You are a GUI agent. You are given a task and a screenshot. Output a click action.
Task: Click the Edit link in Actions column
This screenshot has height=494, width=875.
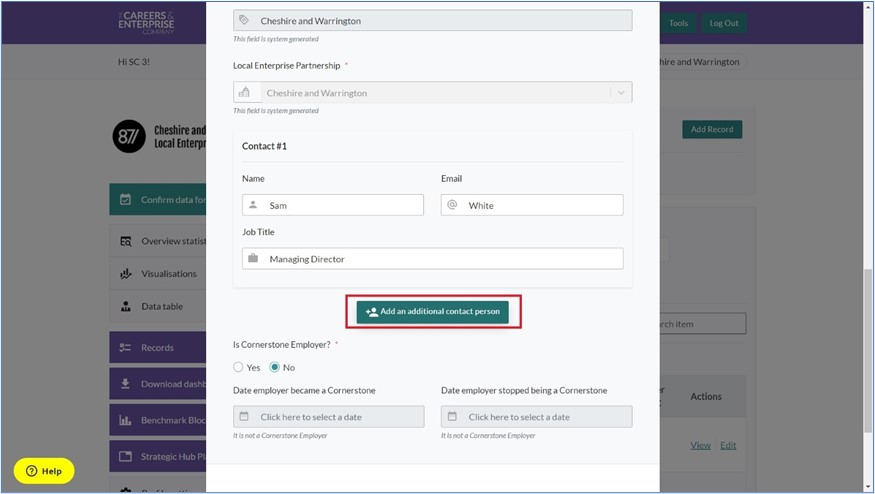tap(728, 445)
